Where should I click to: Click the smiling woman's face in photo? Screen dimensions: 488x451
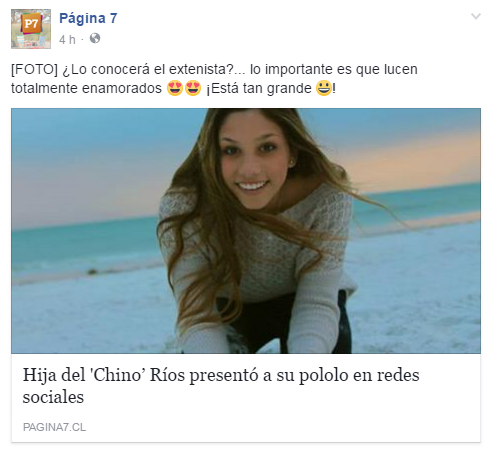(x=254, y=160)
